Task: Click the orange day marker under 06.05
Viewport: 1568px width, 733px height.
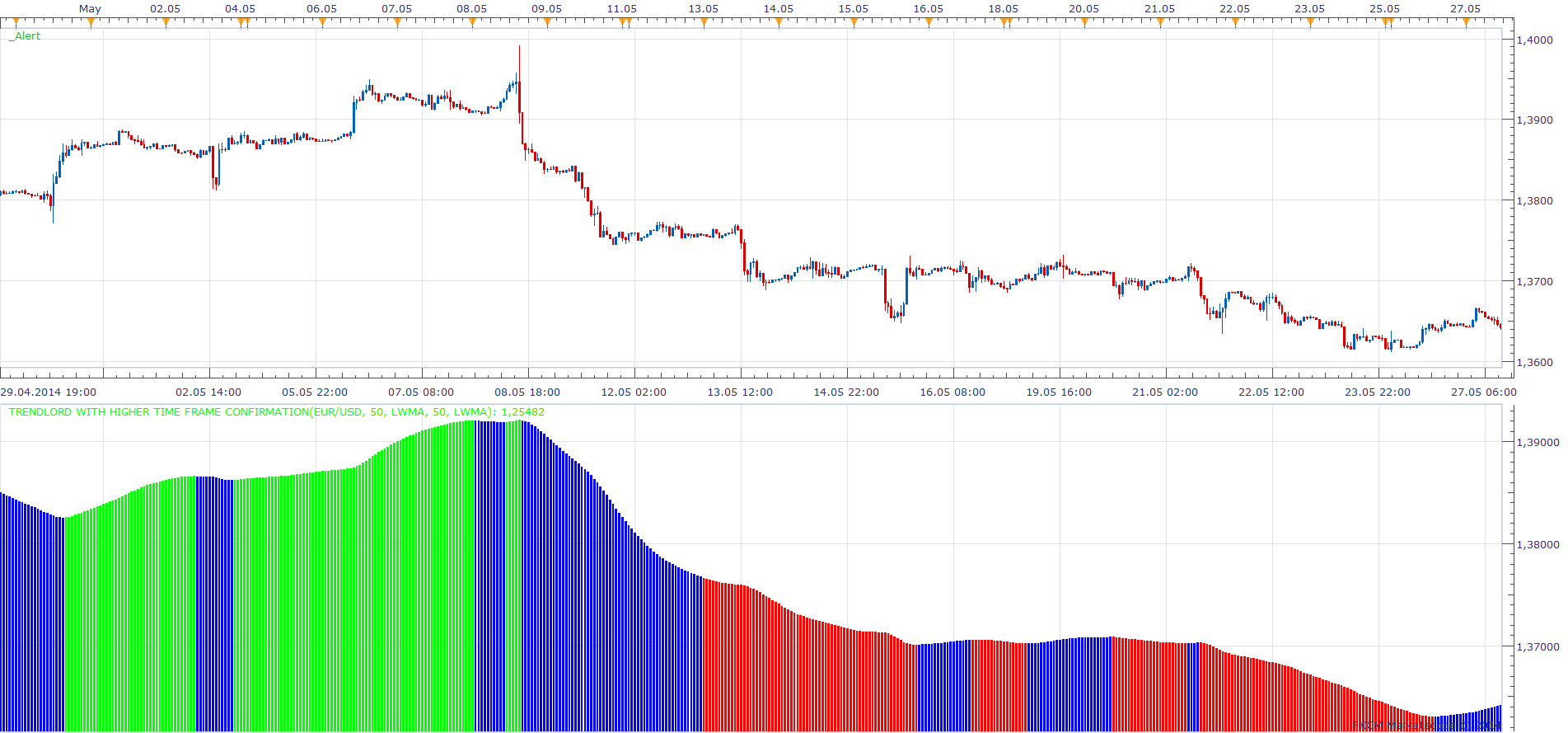Action: point(322,23)
